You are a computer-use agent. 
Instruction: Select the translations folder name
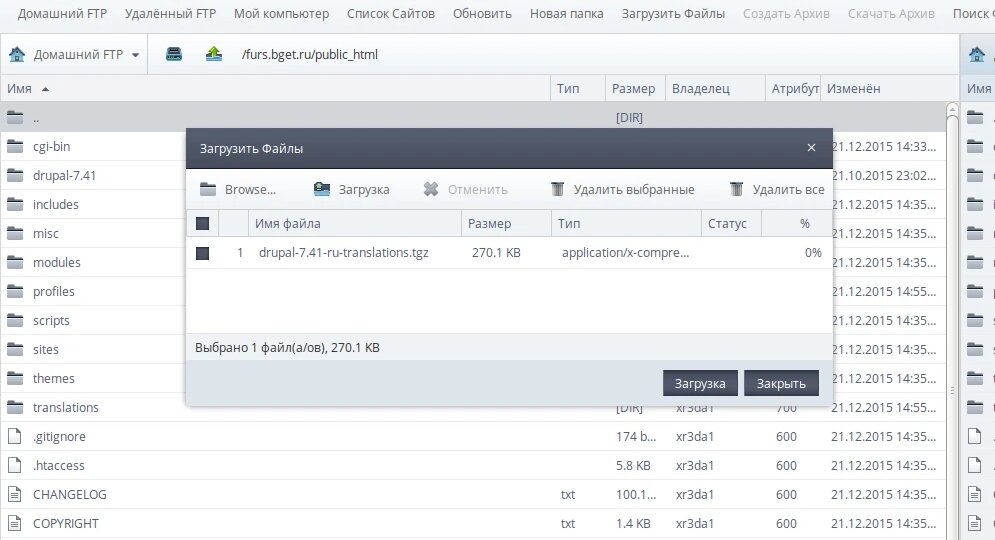(66, 407)
